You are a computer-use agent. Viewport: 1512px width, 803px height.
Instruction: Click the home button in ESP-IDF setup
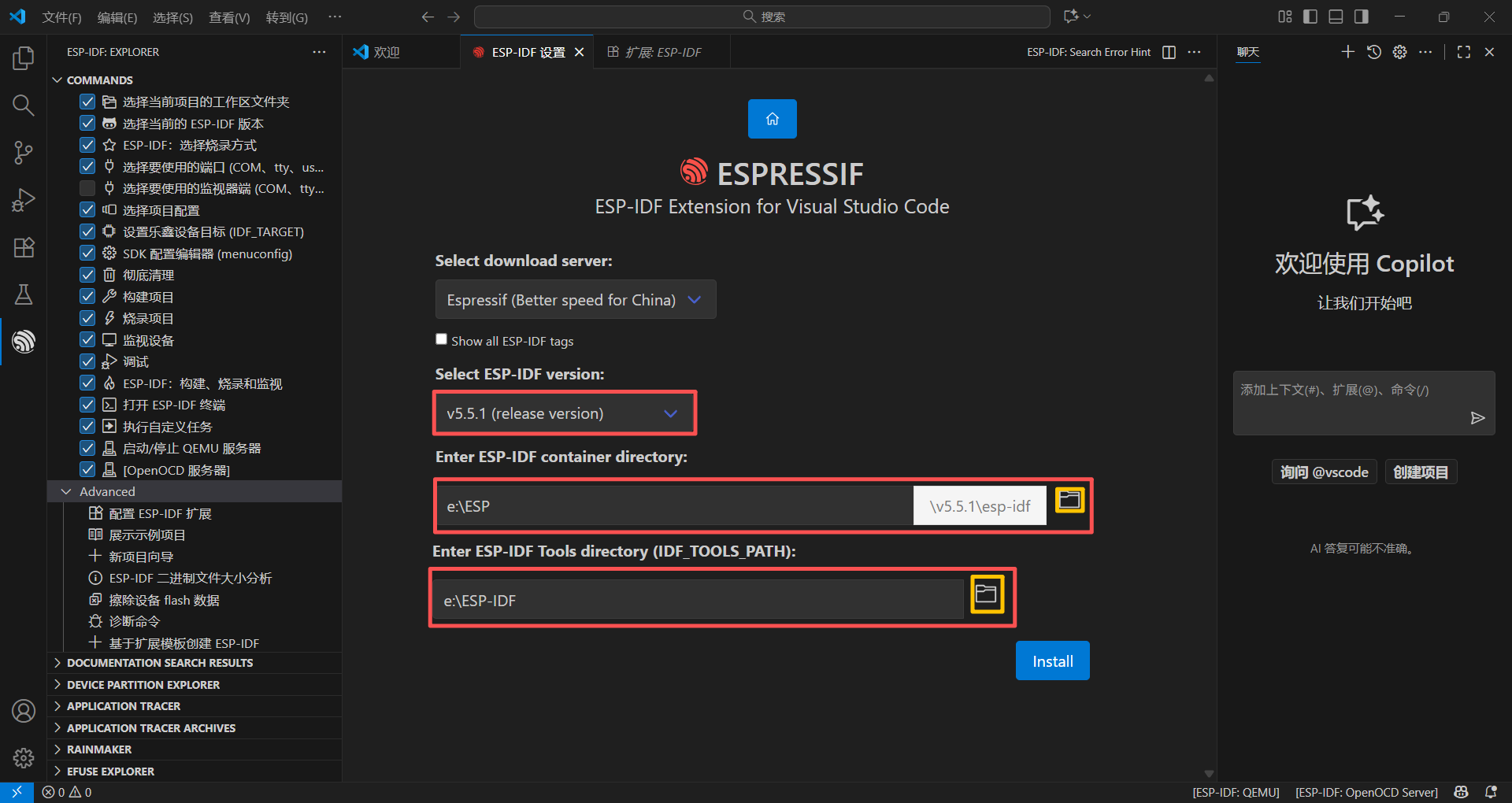click(772, 119)
